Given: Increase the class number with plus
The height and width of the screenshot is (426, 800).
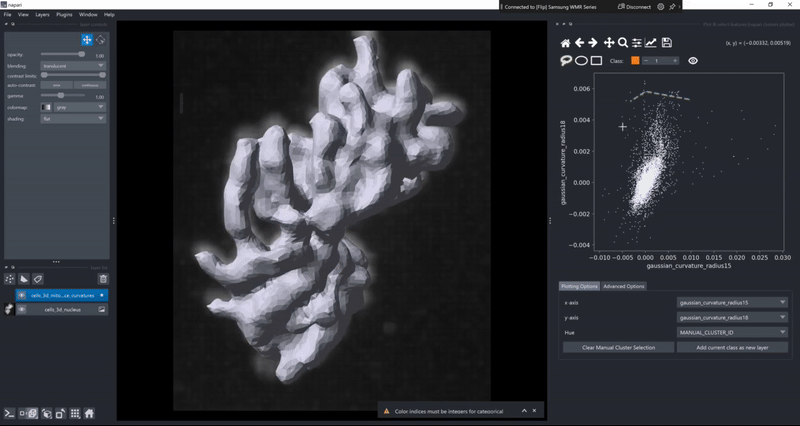Looking at the screenshot, I should (675, 61).
